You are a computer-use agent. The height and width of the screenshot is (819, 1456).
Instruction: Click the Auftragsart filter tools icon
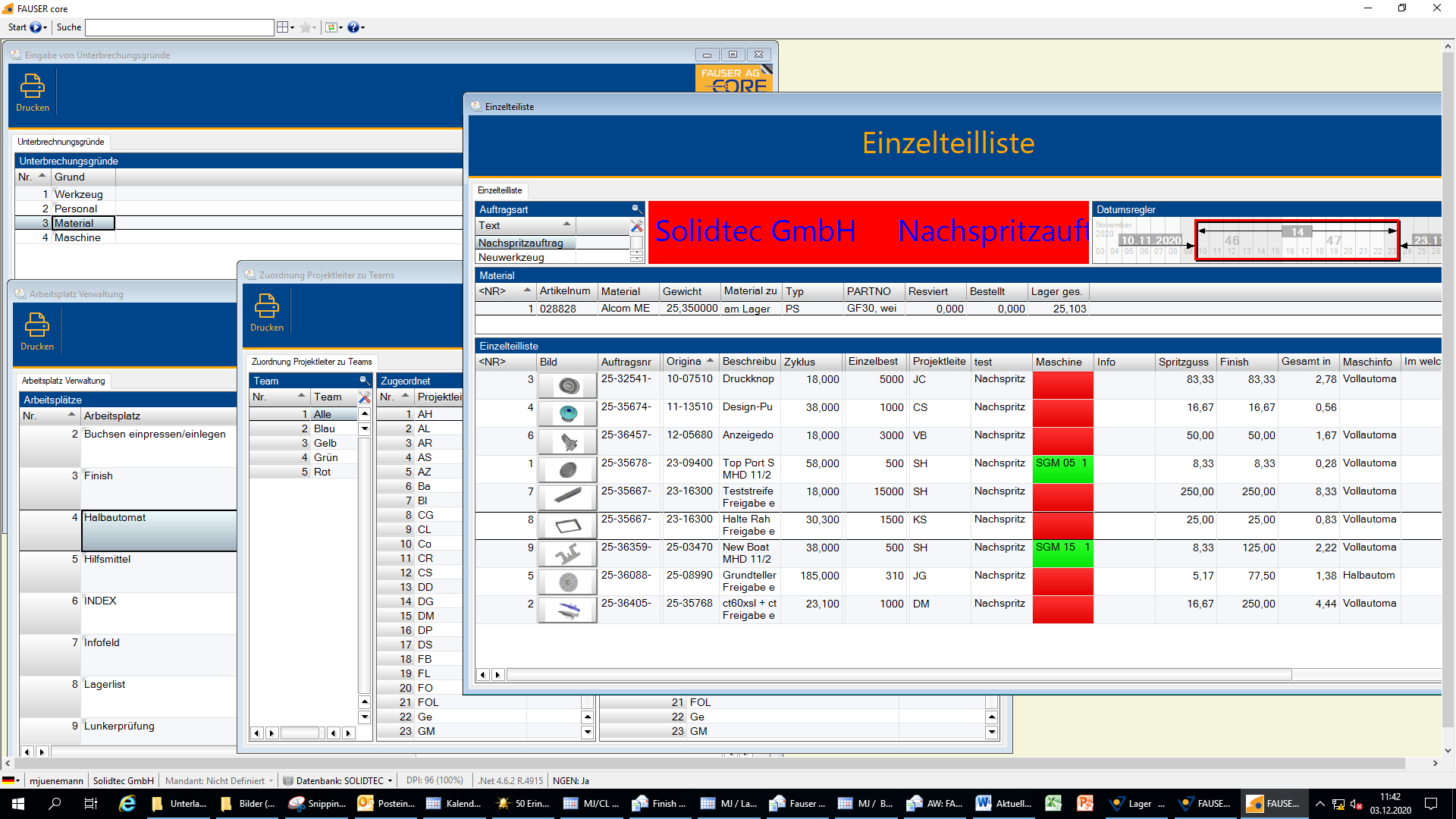click(636, 226)
